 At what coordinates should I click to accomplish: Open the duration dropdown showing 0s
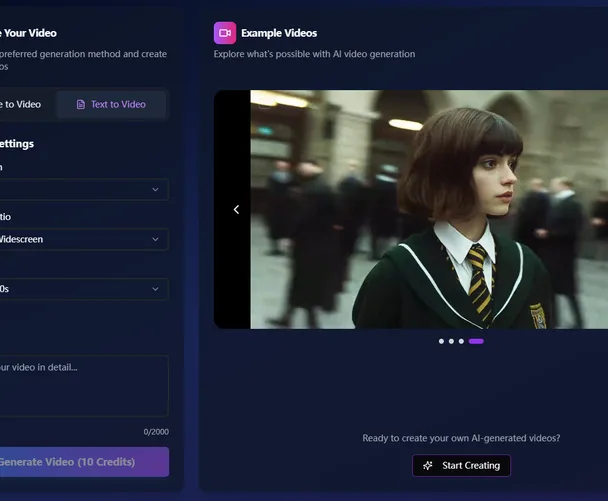coord(84,289)
